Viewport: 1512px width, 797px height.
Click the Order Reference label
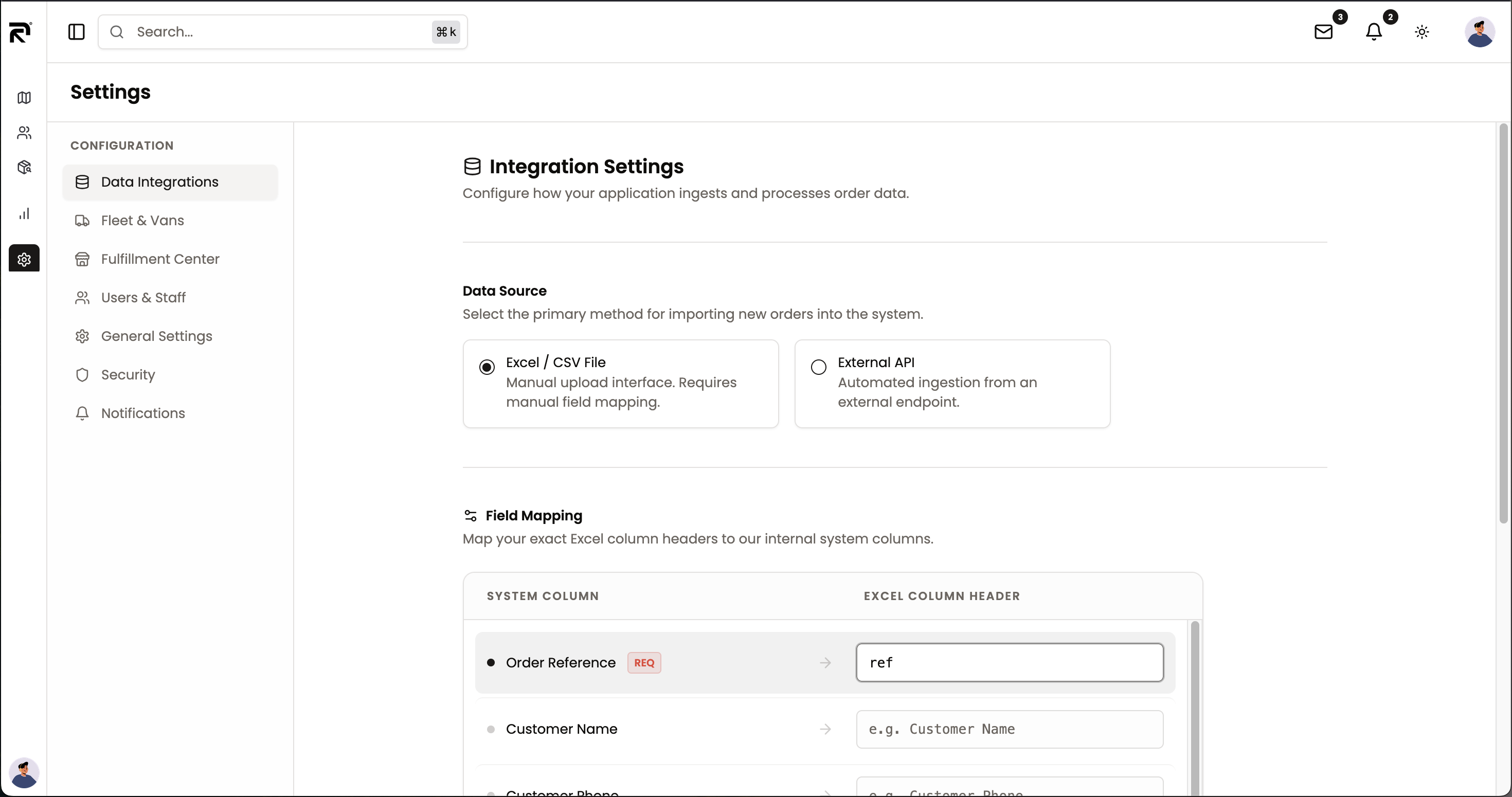561,663
